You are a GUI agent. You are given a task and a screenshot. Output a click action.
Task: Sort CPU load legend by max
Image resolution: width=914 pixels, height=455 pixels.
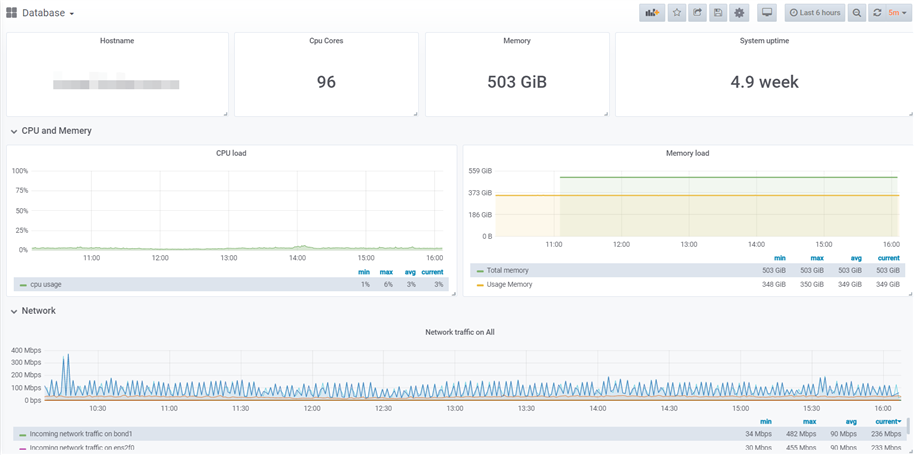pos(386,271)
